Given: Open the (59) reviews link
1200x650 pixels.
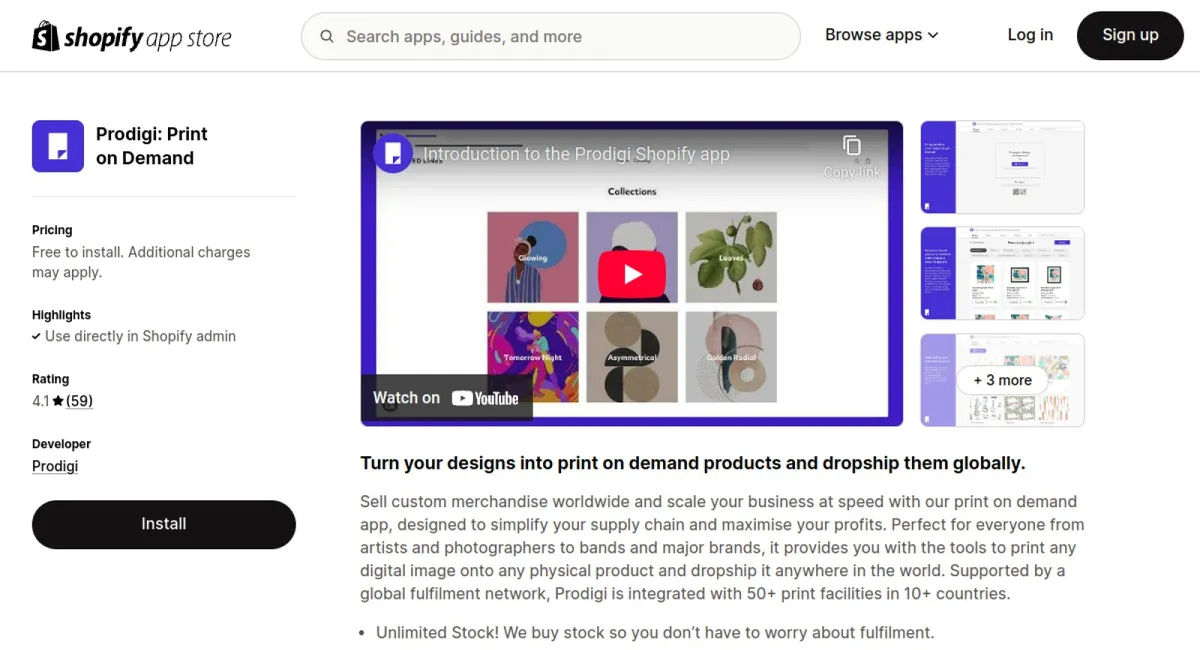Looking at the screenshot, I should point(80,401).
